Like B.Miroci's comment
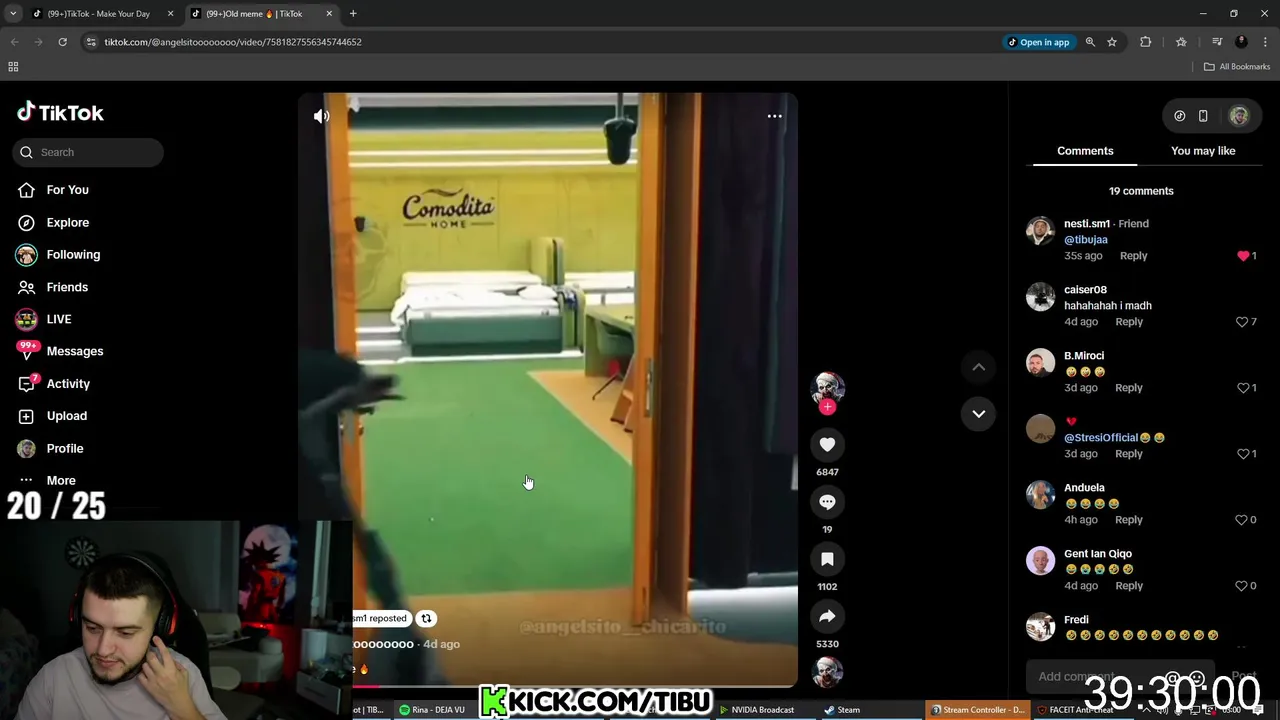Viewport: 1280px width, 720px height. pos(1243,388)
